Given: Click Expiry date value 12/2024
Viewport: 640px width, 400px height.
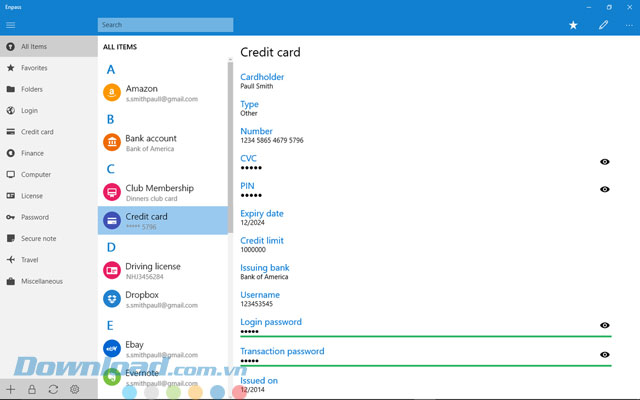Looking at the screenshot, I should point(252,222).
